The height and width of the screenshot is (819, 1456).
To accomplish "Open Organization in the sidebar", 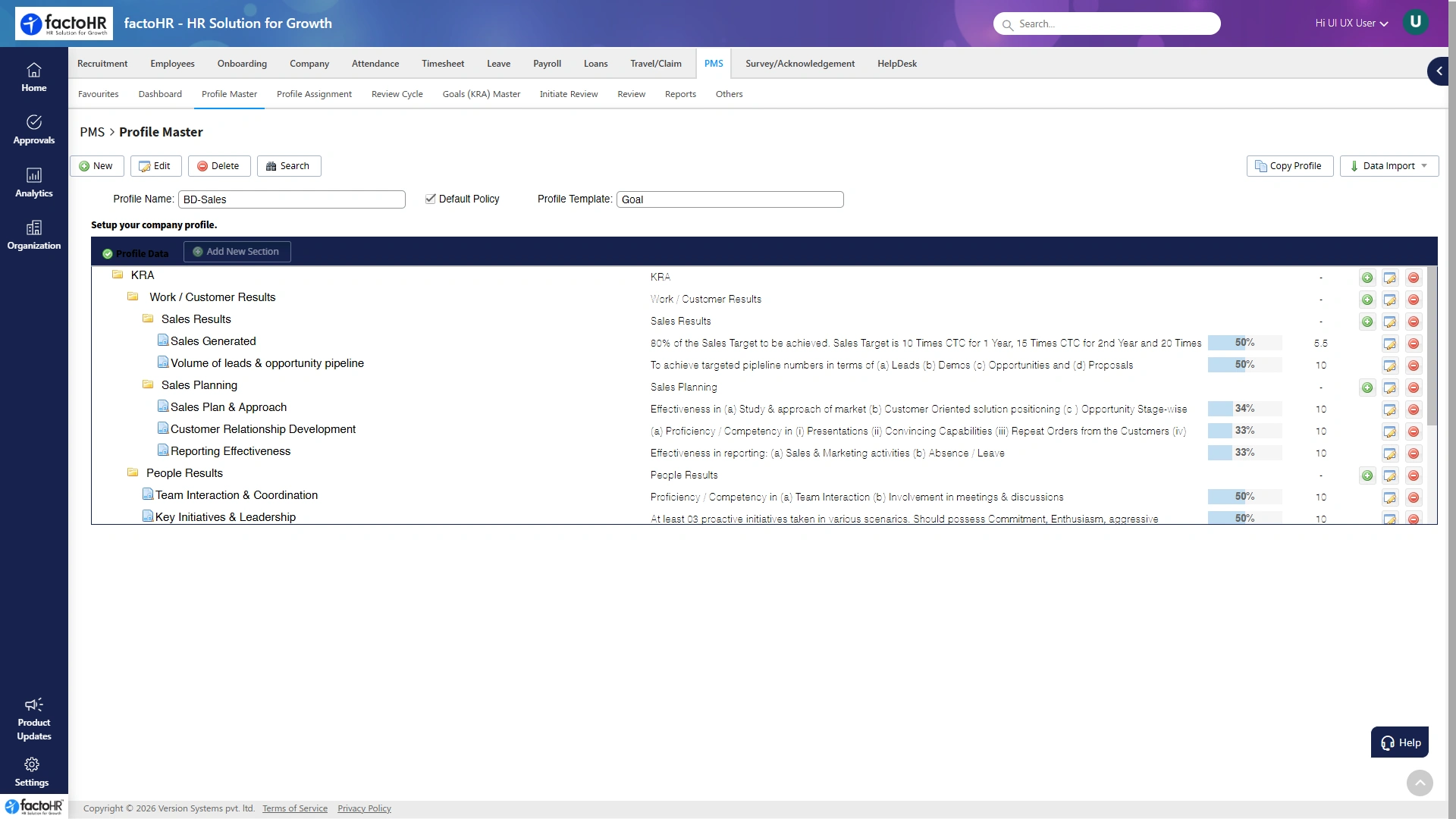I will 33,235.
